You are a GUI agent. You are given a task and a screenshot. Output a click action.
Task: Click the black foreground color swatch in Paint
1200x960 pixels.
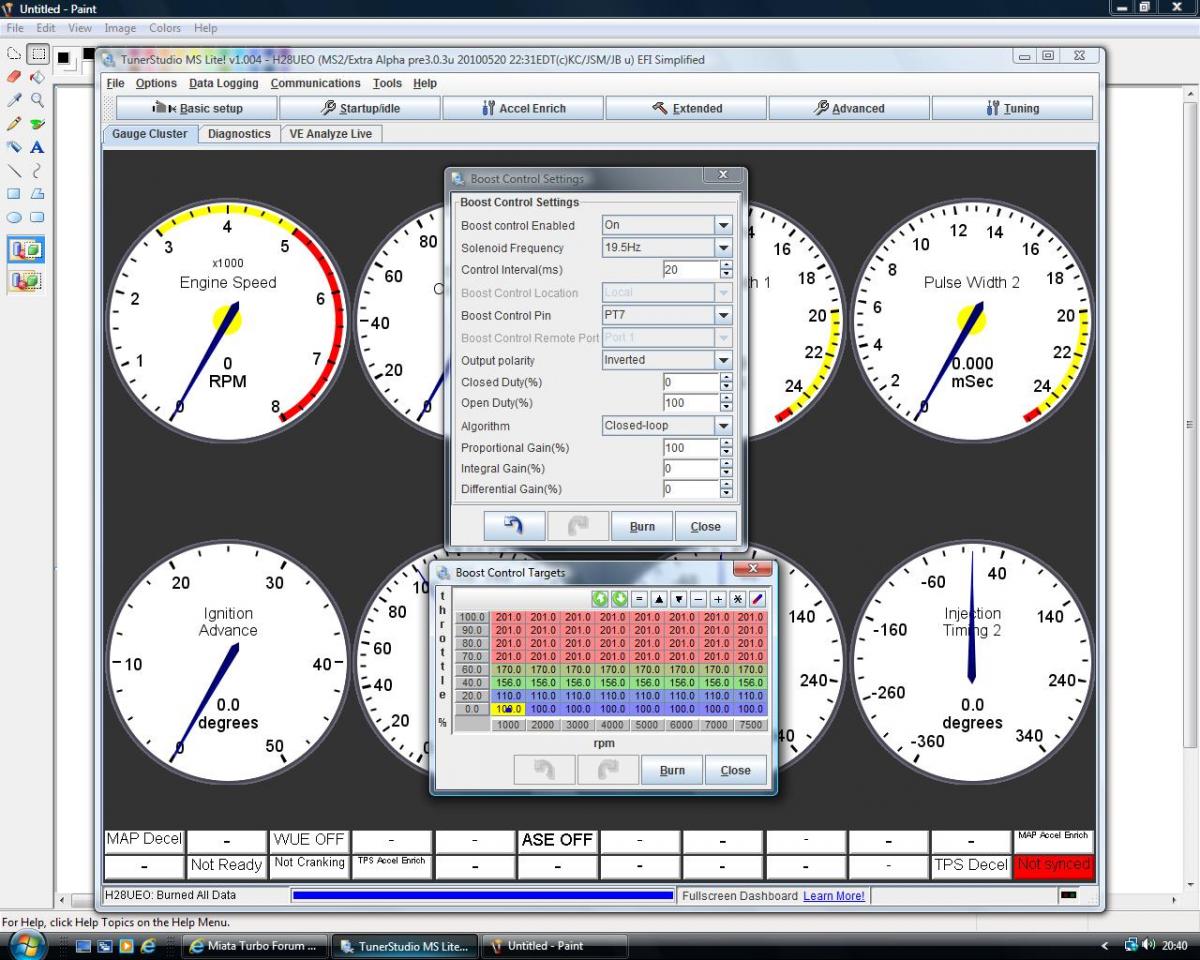(x=65, y=57)
